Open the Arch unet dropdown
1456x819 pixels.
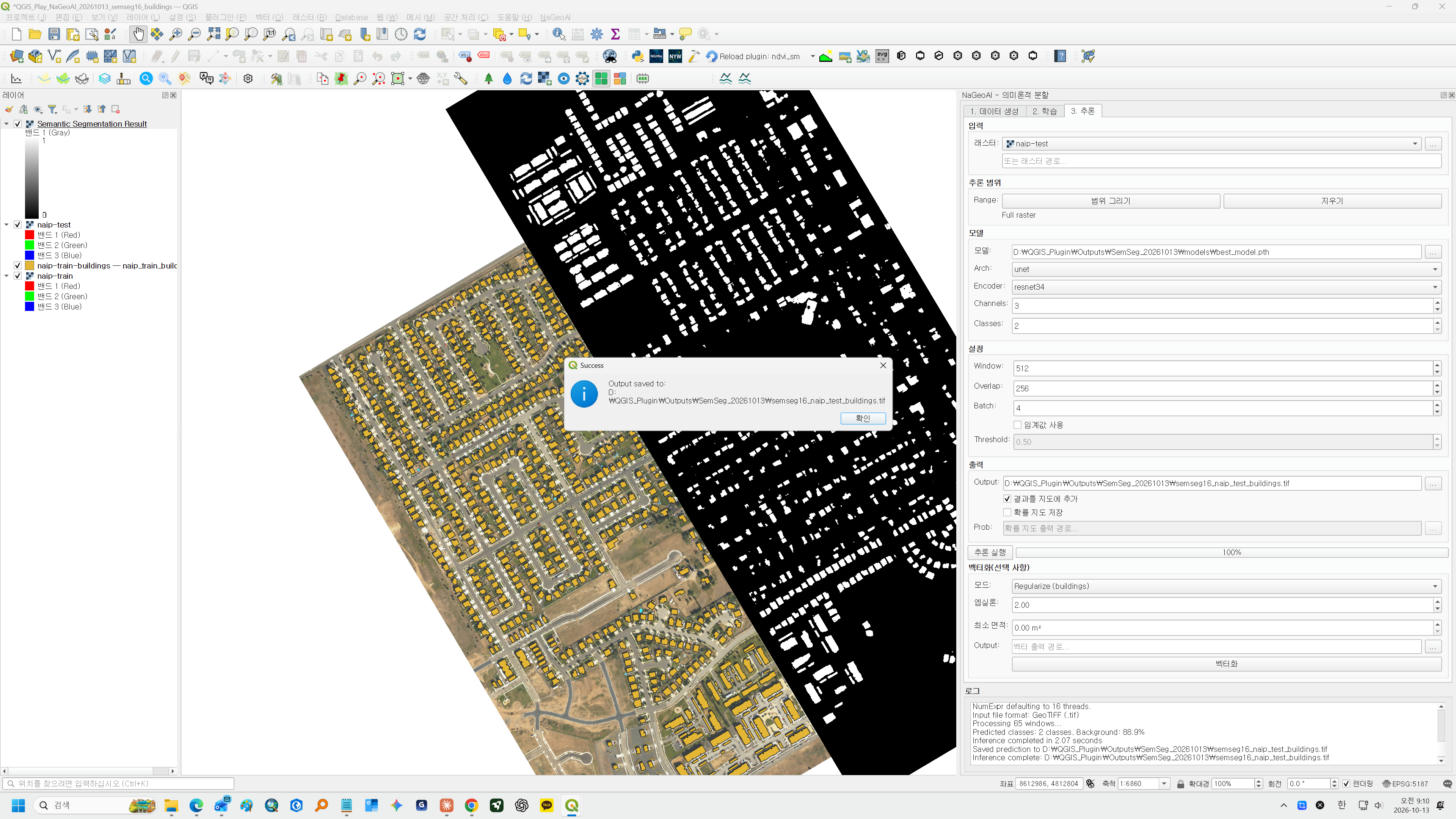tap(1226, 269)
